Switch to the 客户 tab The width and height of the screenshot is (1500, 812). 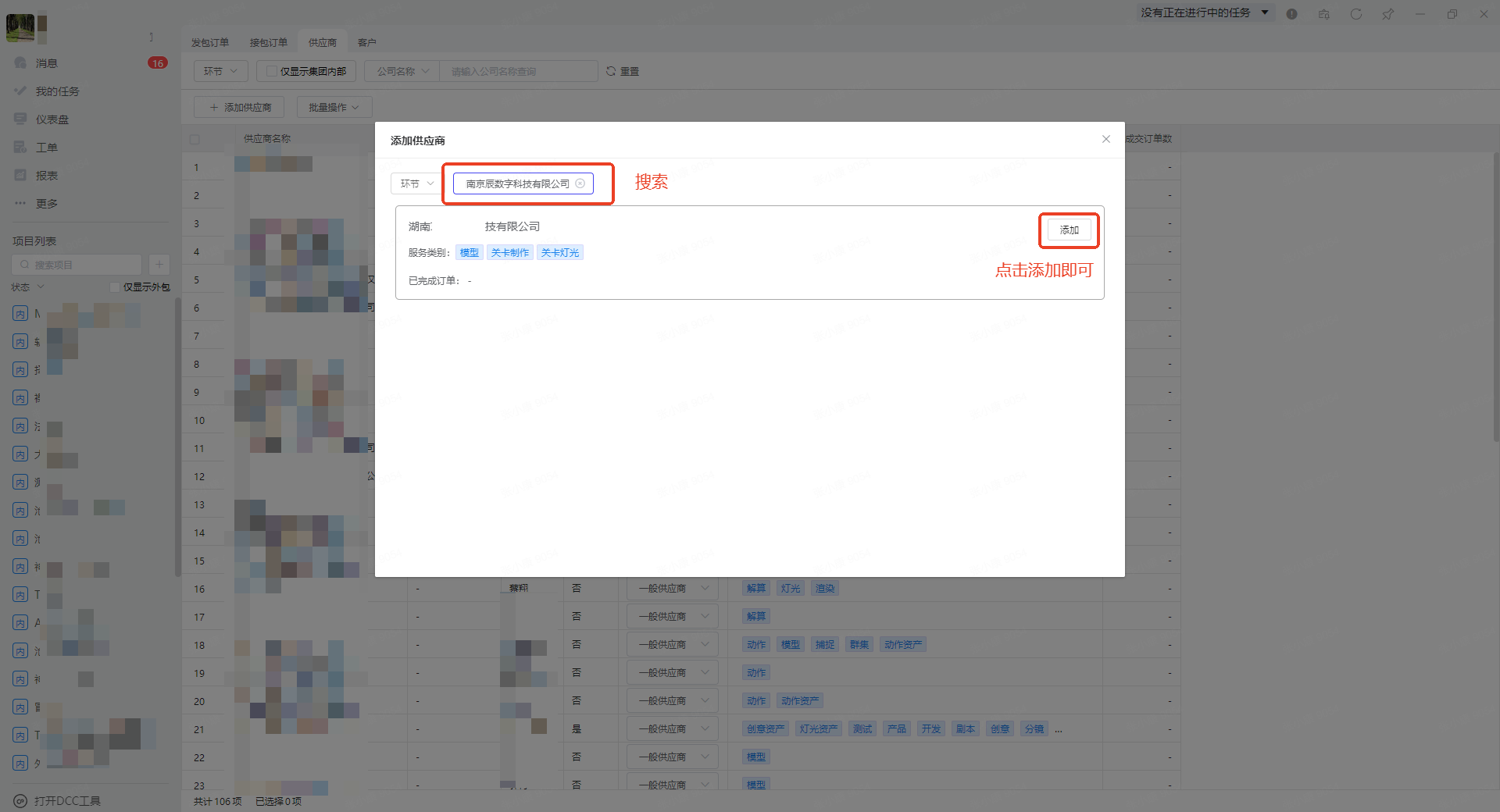pyautogui.click(x=367, y=43)
